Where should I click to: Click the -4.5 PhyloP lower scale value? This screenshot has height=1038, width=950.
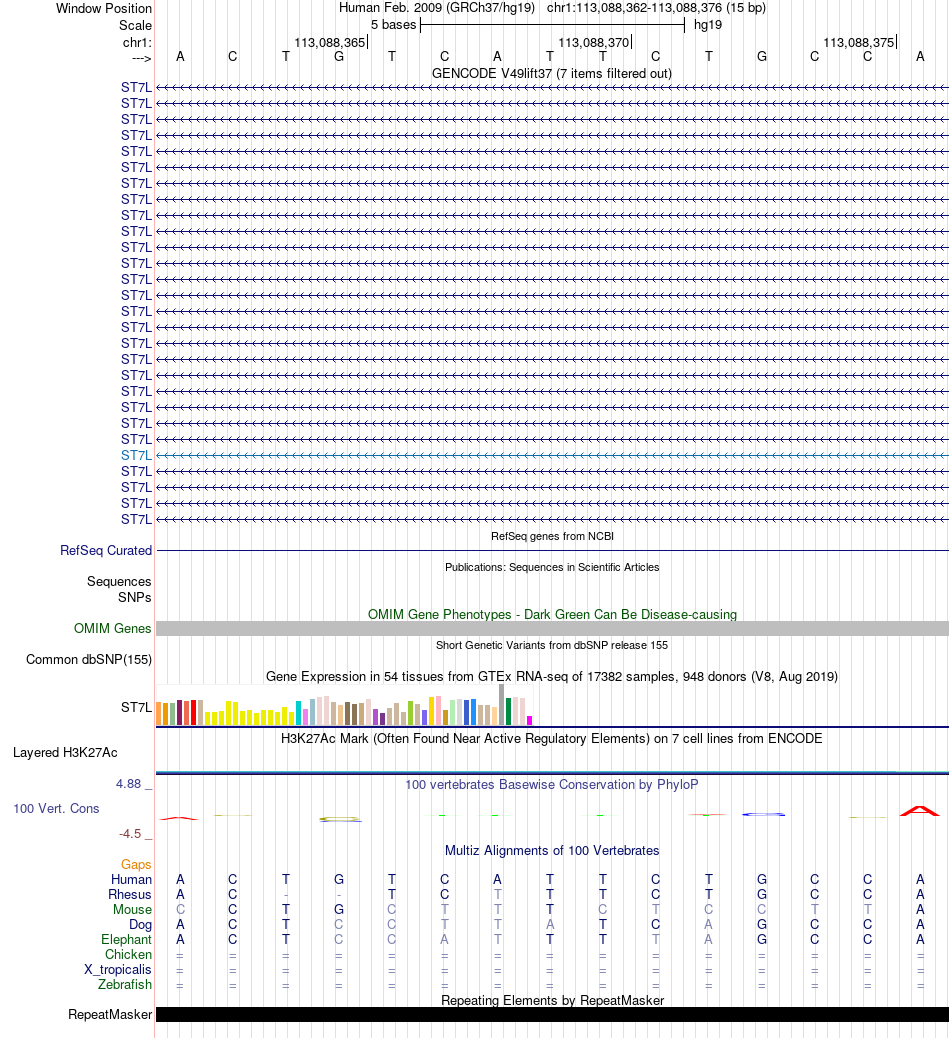pyautogui.click(x=130, y=833)
